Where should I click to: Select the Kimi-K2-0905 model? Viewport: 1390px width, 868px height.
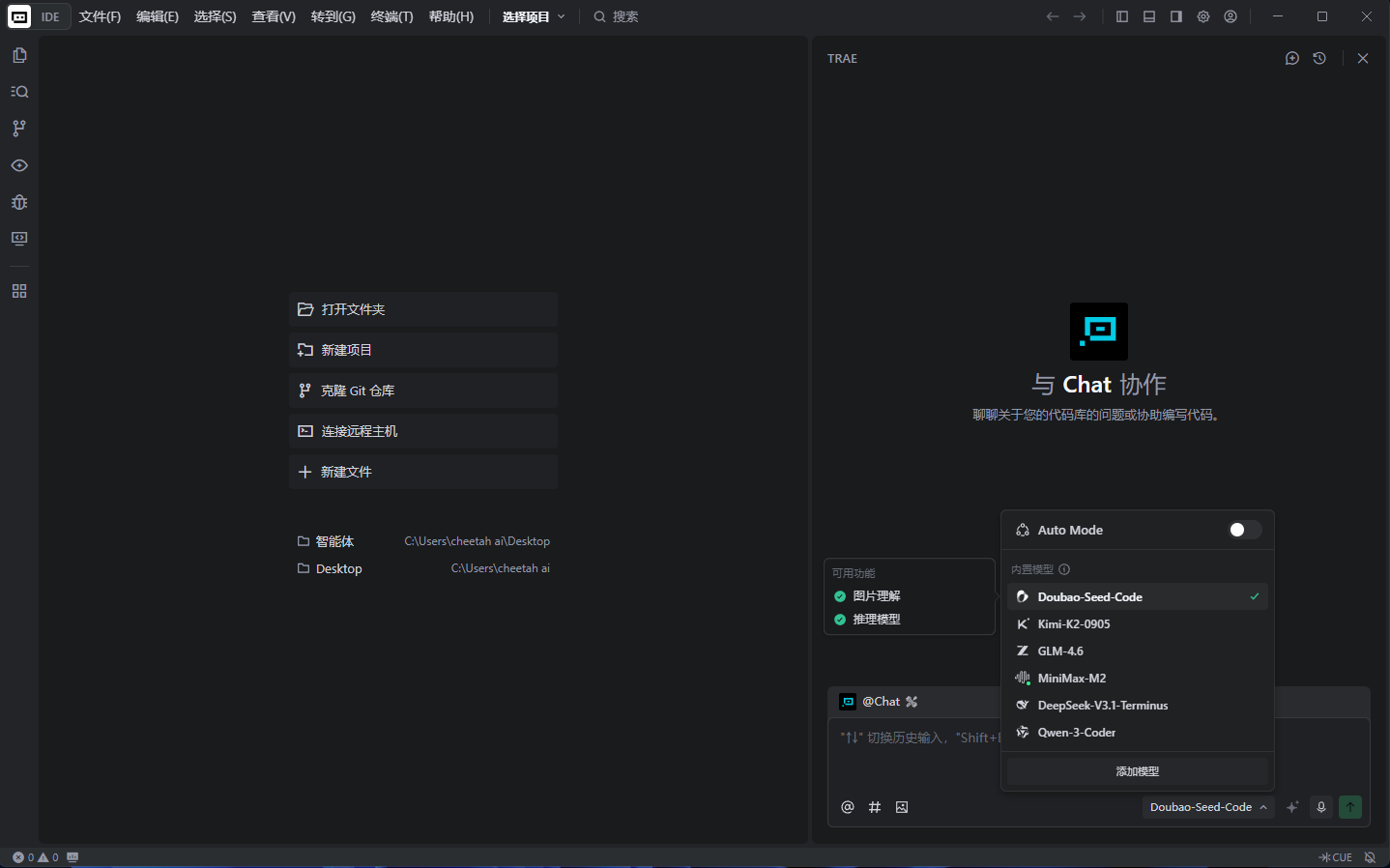point(1138,624)
